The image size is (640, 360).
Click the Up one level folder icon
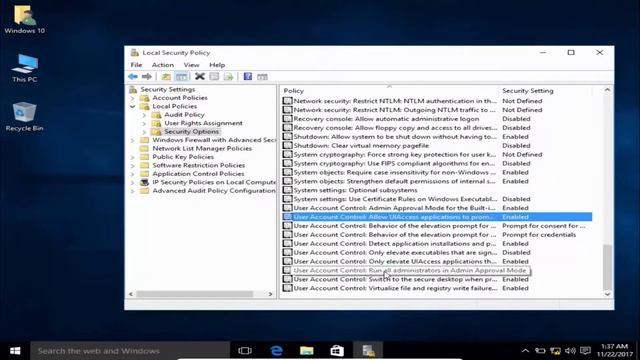[x=166, y=77]
